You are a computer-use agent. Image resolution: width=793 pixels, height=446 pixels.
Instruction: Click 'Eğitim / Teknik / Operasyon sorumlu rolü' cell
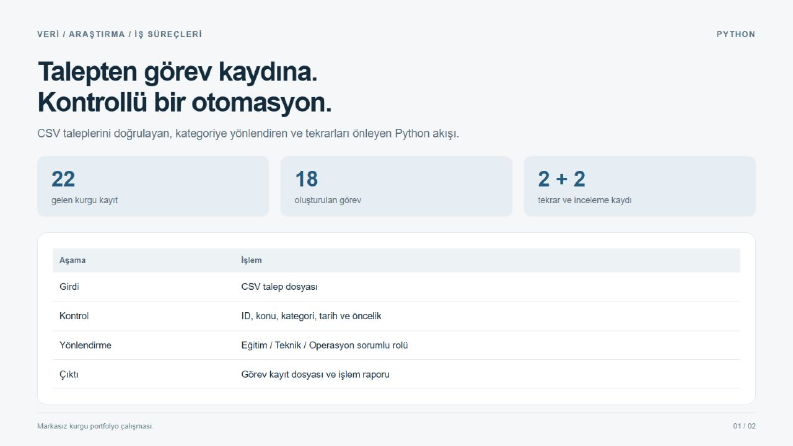tap(325, 345)
